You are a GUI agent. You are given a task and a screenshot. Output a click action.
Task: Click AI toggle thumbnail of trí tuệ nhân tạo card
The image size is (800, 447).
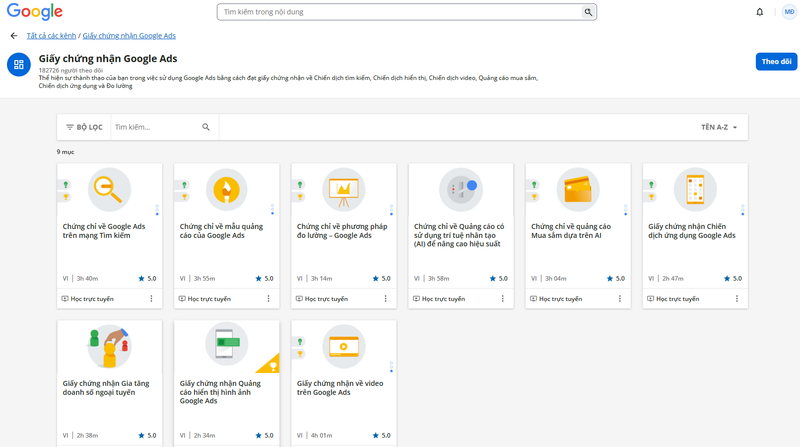point(461,189)
